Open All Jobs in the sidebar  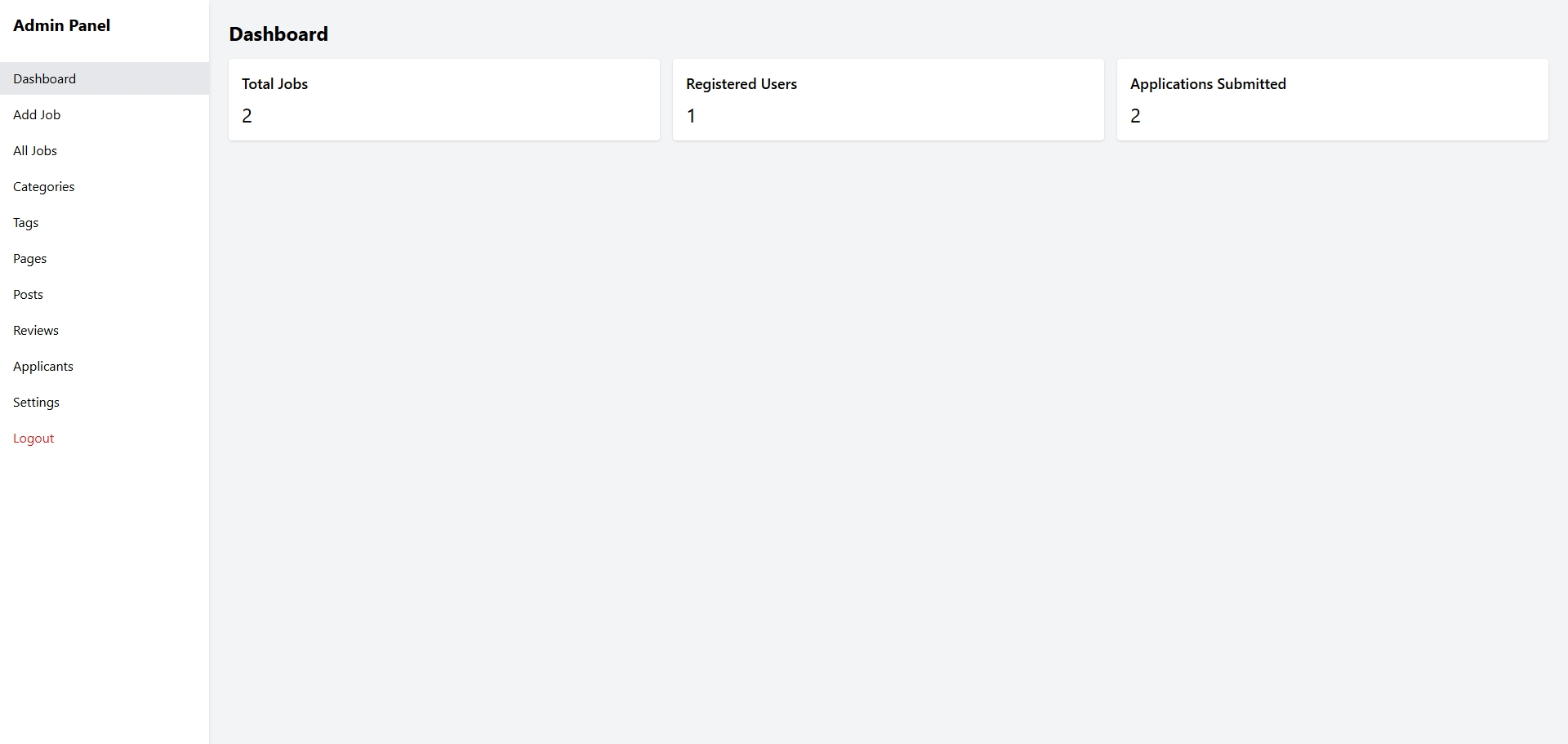pyautogui.click(x=35, y=150)
